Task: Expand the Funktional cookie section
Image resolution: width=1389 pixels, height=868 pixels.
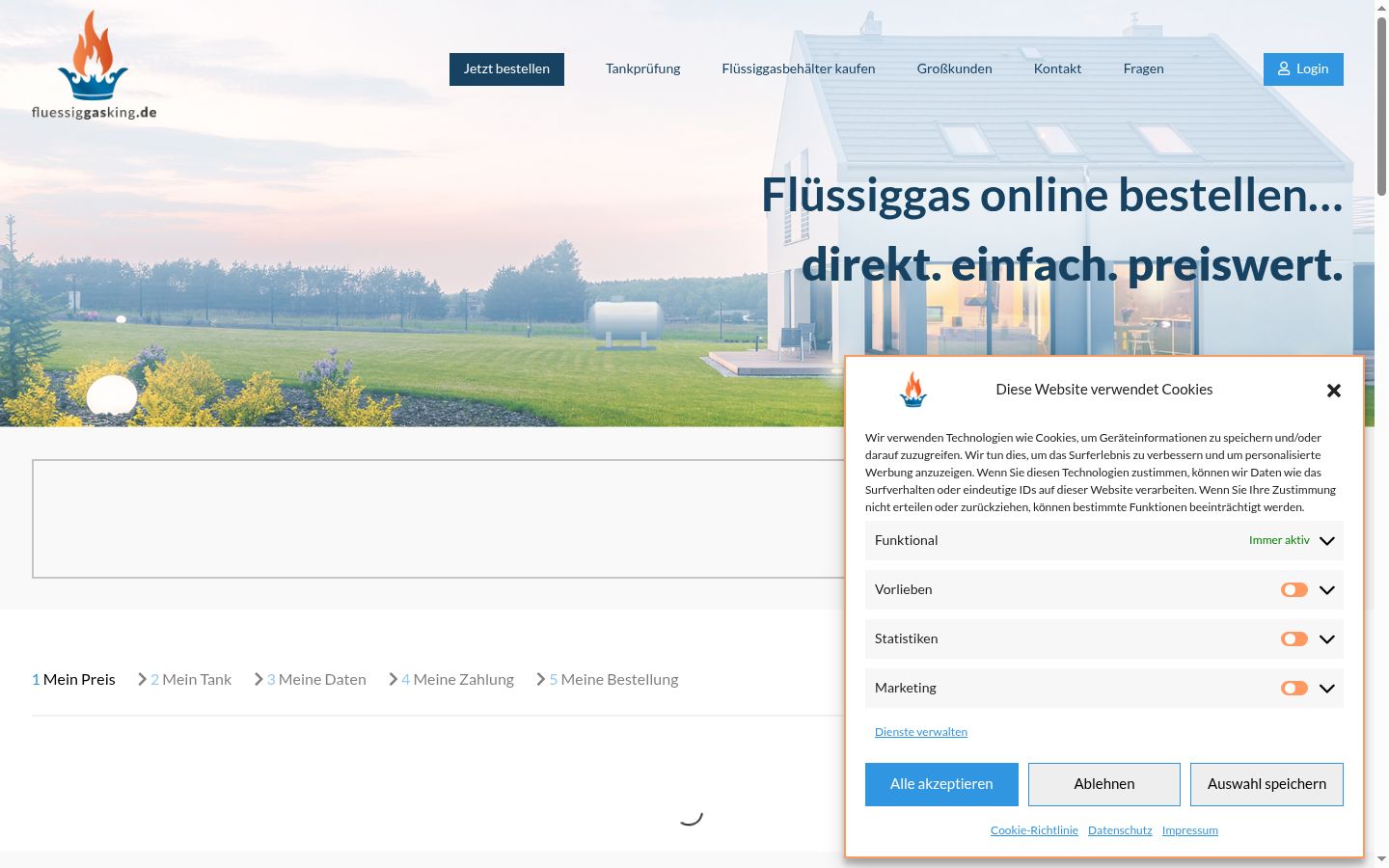Action: coord(1327,541)
